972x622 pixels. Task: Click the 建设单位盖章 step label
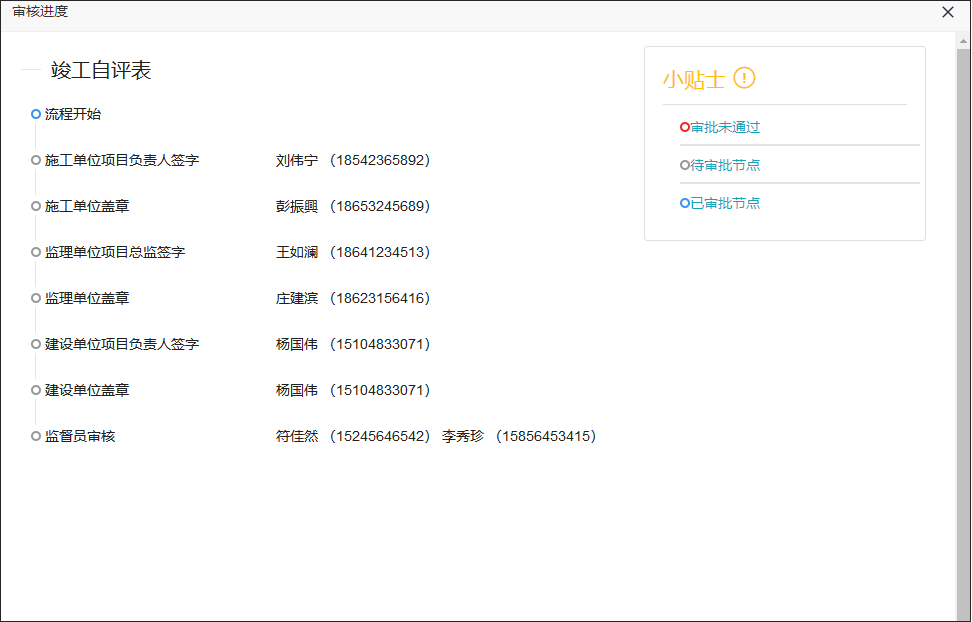click(87, 389)
